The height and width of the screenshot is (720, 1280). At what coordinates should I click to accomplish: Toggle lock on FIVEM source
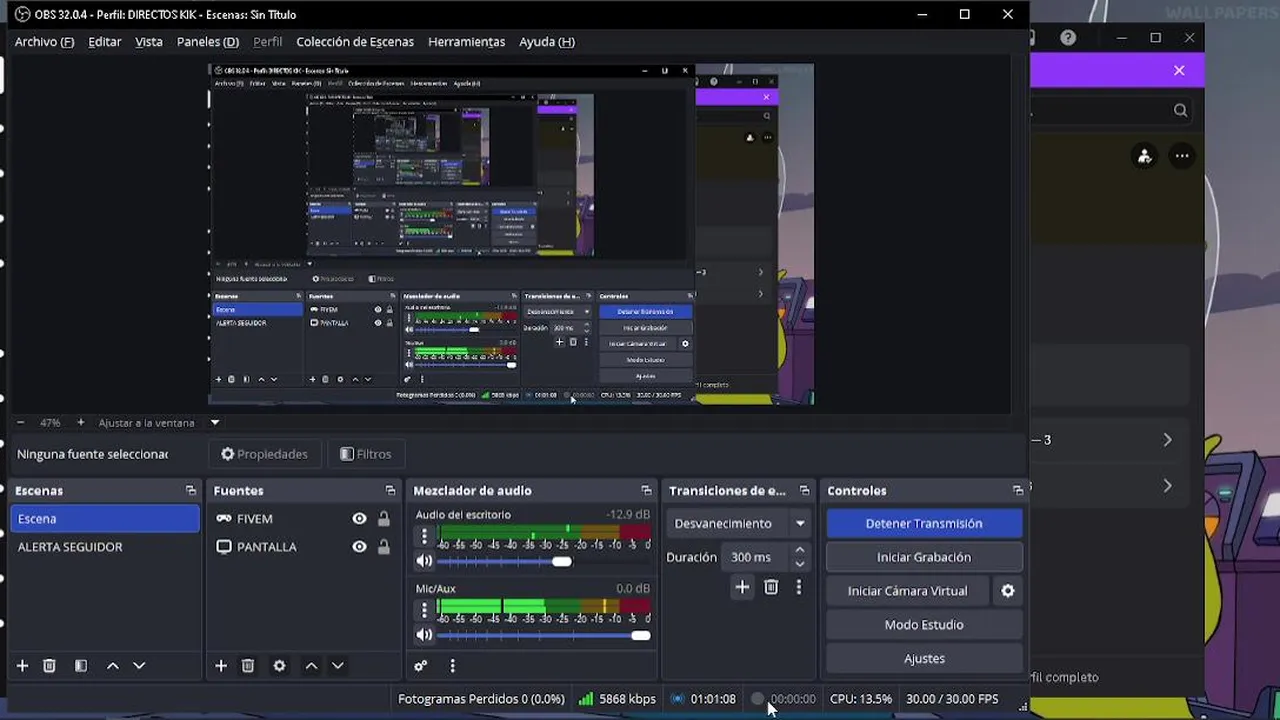tap(384, 519)
